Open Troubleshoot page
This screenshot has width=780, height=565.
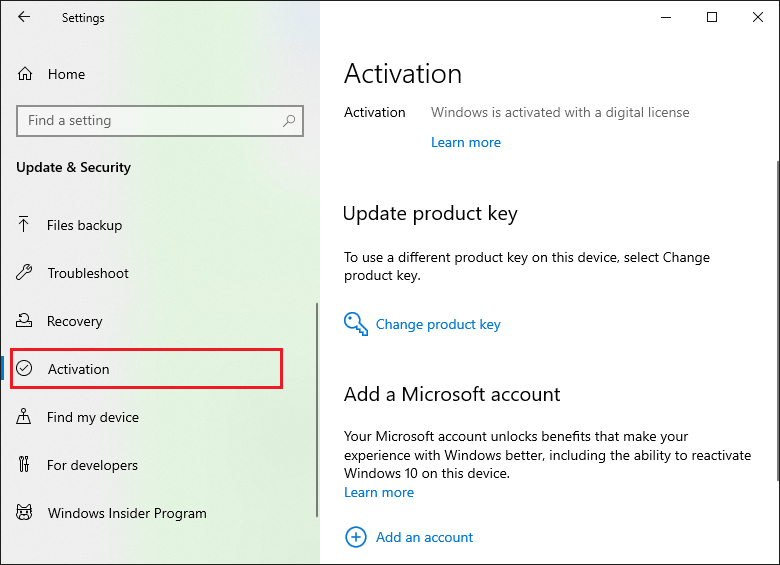(x=88, y=273)
